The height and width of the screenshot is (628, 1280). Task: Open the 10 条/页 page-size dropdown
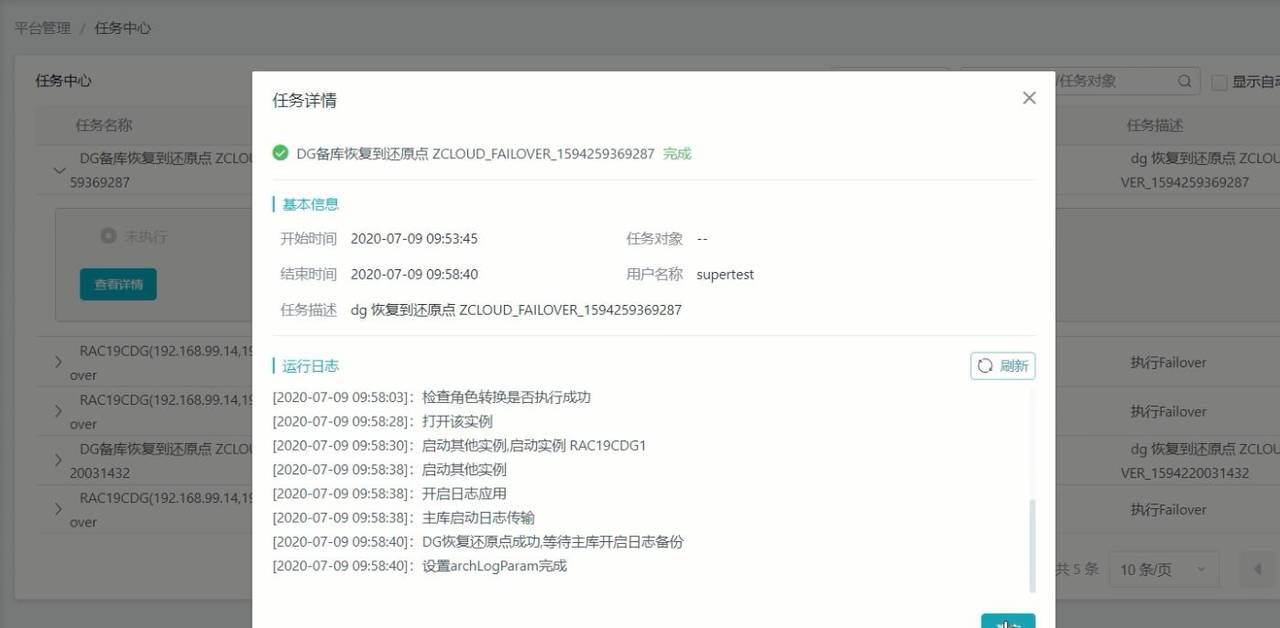pyautogui.click(x=1163, y=569)
